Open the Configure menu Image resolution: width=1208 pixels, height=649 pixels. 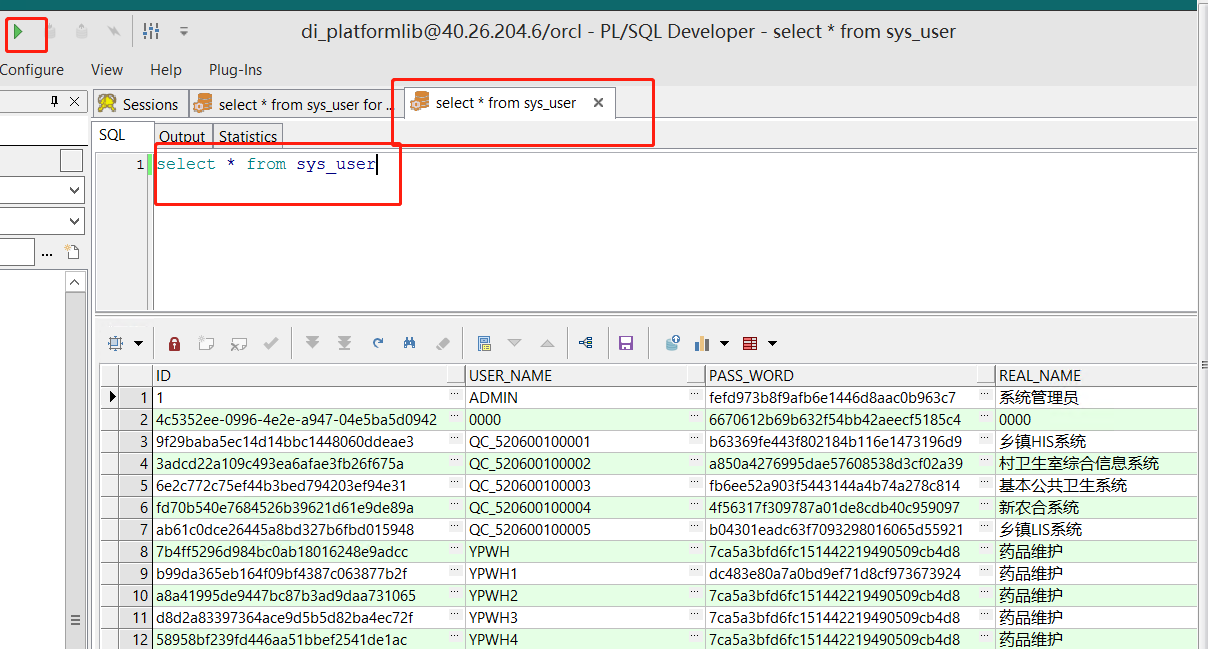click(31, 70)
